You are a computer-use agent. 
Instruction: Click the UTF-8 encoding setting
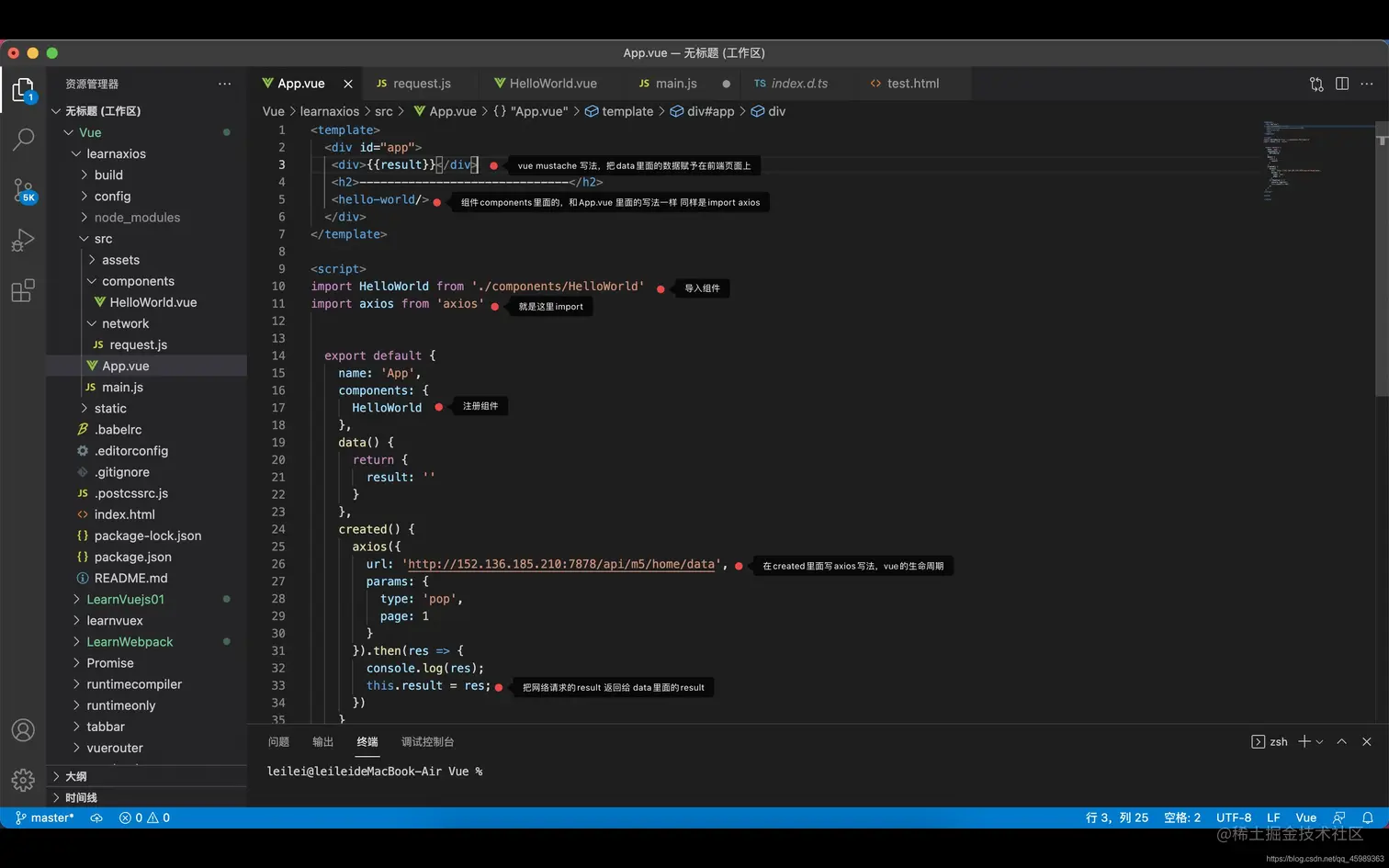(1234, 817)
